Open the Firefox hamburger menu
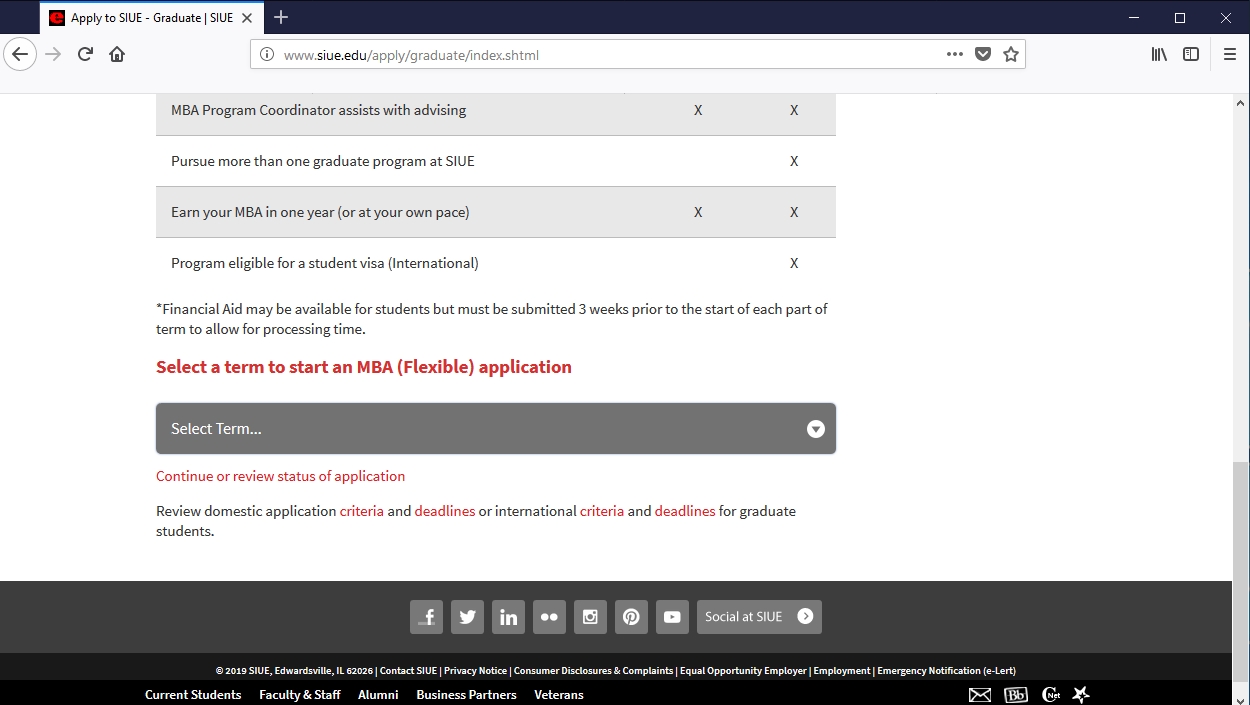Screen dimensions: 1250x705 point(1230,55)
